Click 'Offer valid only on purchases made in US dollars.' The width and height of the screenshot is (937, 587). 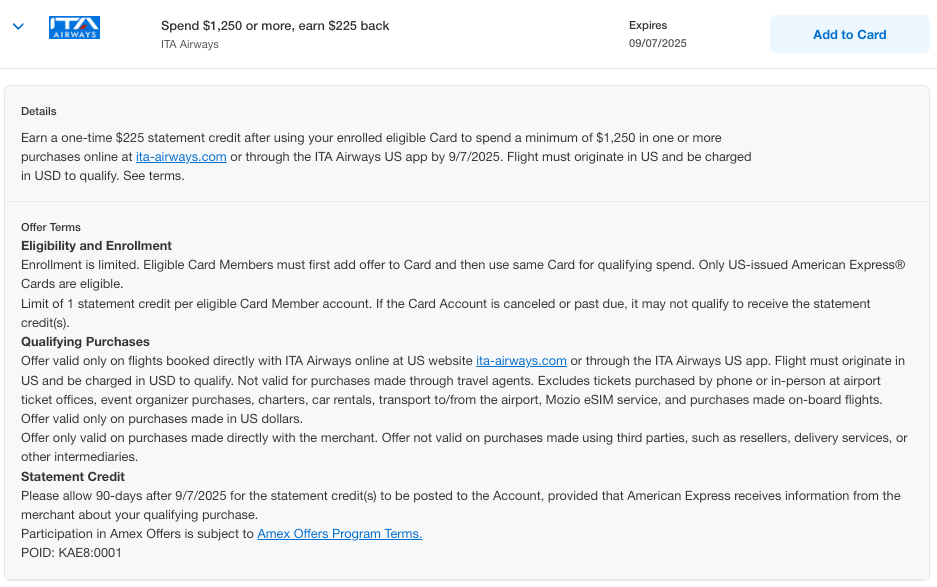pyautogui.click(x=162, y=419)
